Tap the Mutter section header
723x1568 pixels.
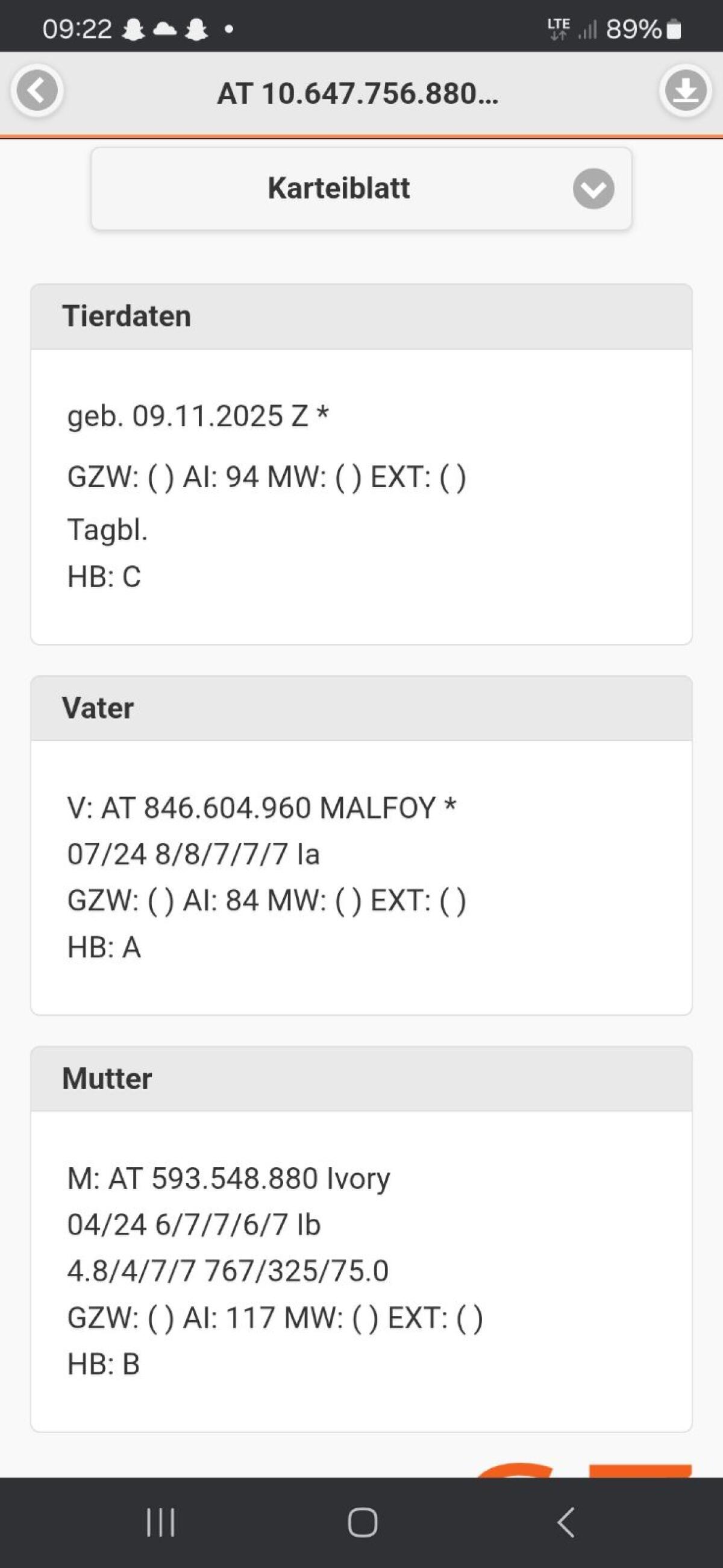pyautogui.click(x=361, y=1078)
